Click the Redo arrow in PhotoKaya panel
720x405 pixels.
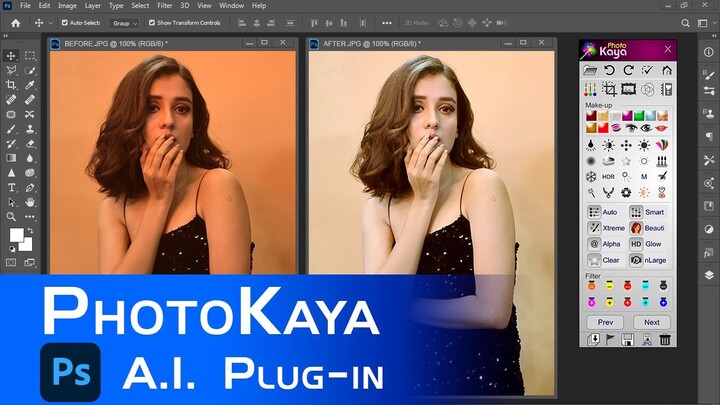(629, 70)
